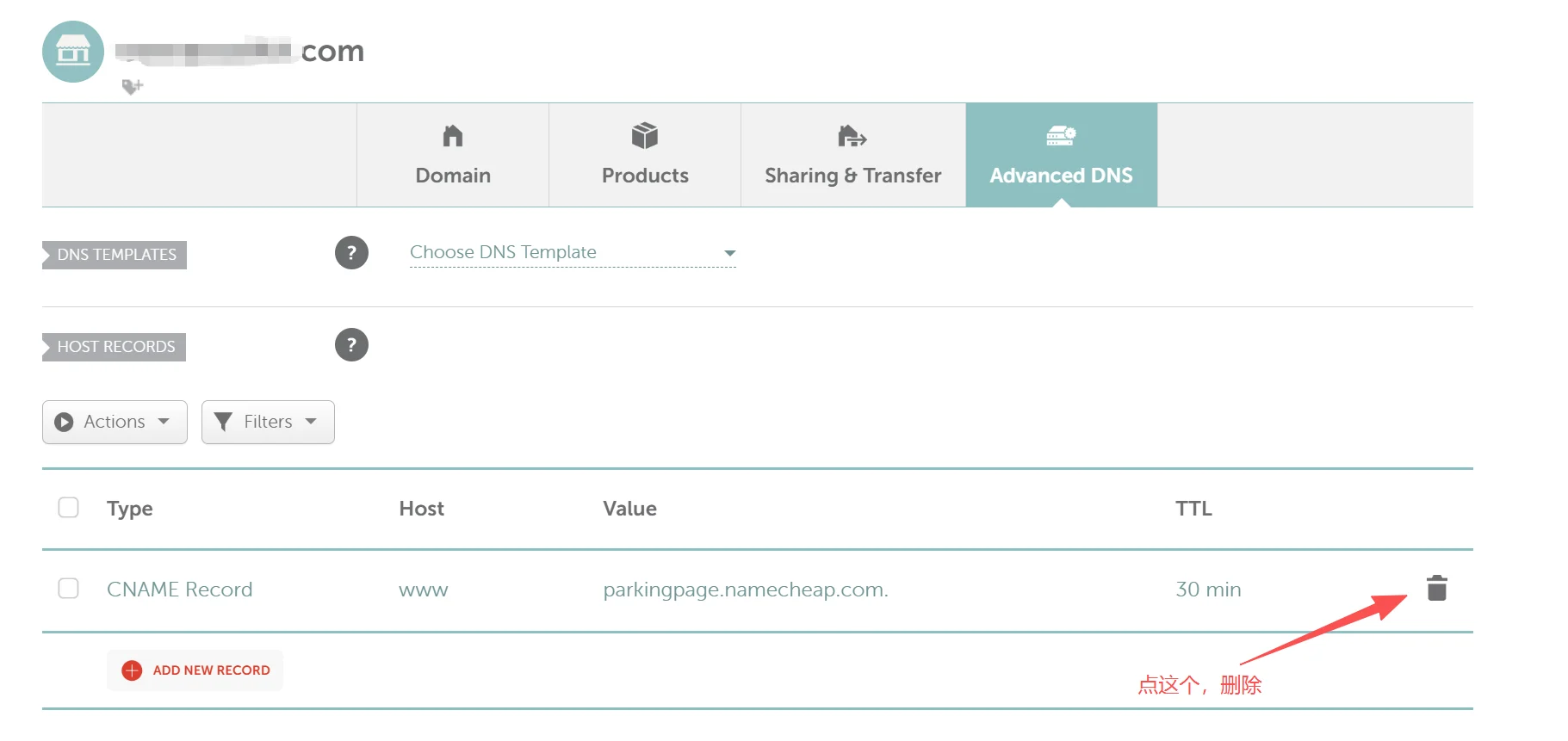Click the Host column header
This screenshot has height=741, width=1568.
point(422,509)
